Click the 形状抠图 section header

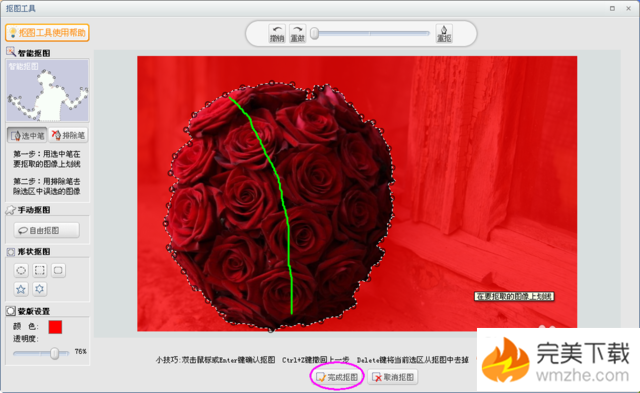[29, 251]
